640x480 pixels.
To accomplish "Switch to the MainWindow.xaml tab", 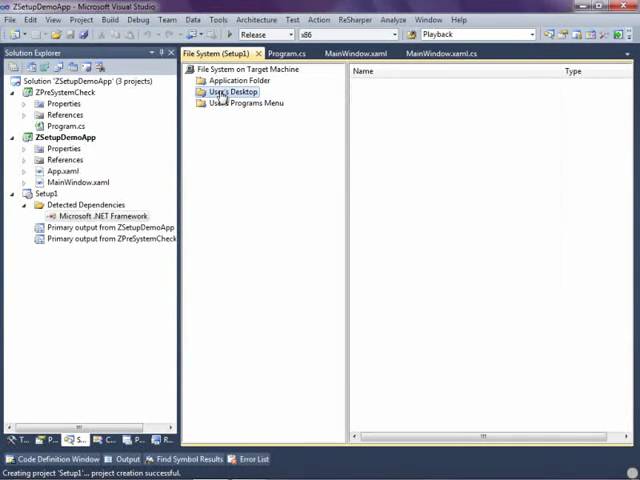I will [356, 53].
